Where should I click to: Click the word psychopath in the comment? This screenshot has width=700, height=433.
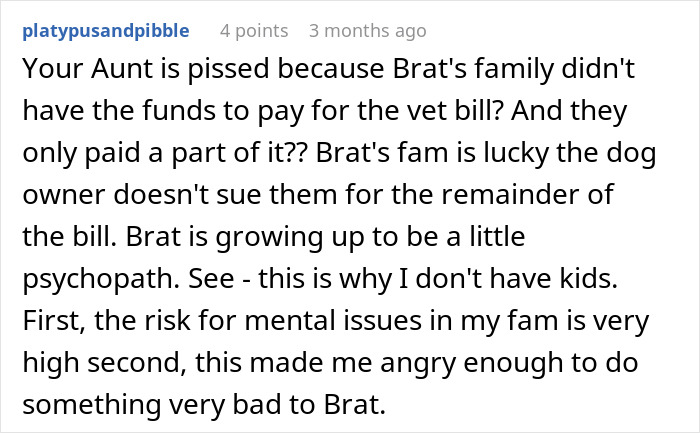[x=101, y=279]
